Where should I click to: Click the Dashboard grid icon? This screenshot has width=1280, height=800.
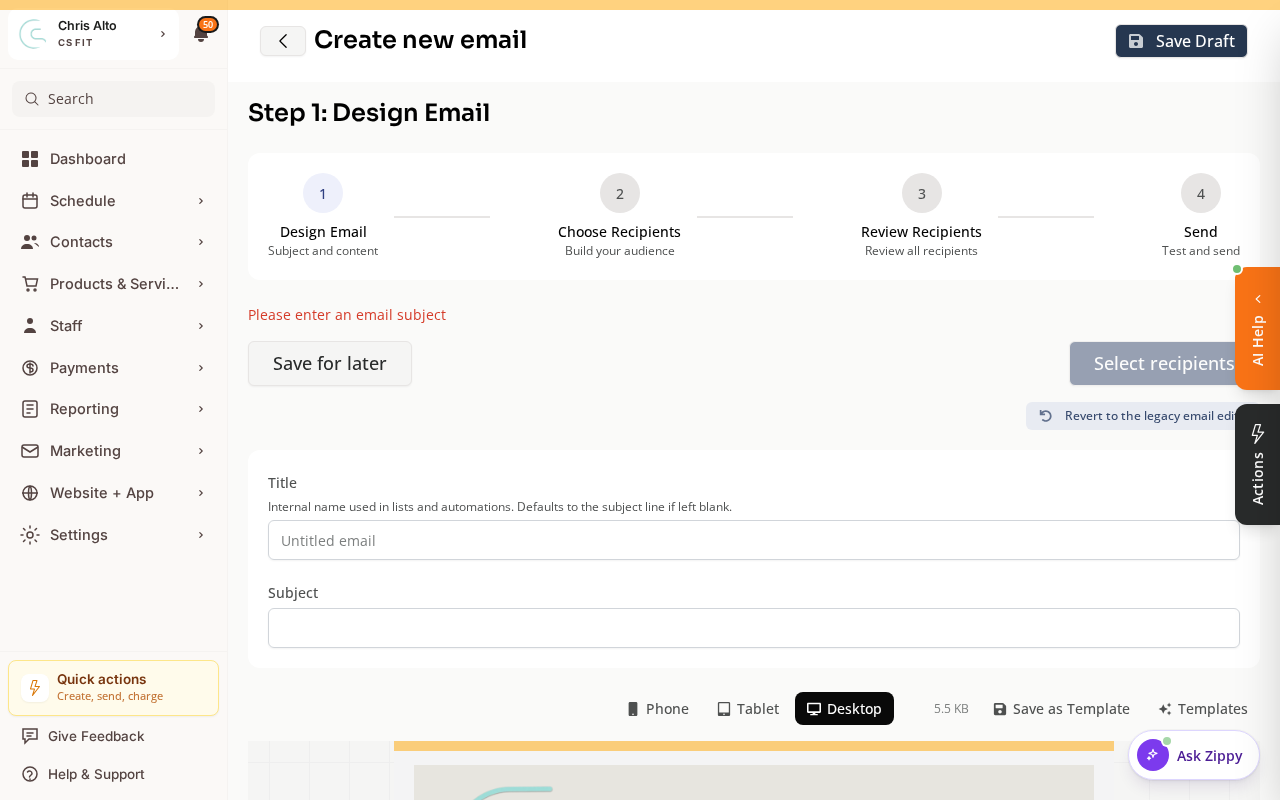(x=30, y=159)
